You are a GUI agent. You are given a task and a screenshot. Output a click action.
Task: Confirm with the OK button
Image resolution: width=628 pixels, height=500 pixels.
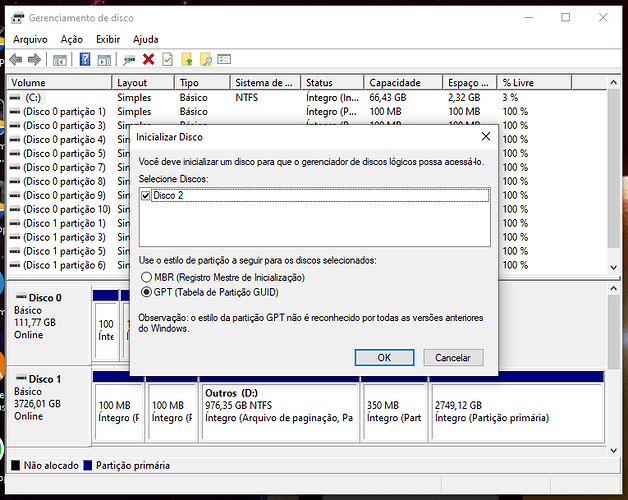click(384, 357)
